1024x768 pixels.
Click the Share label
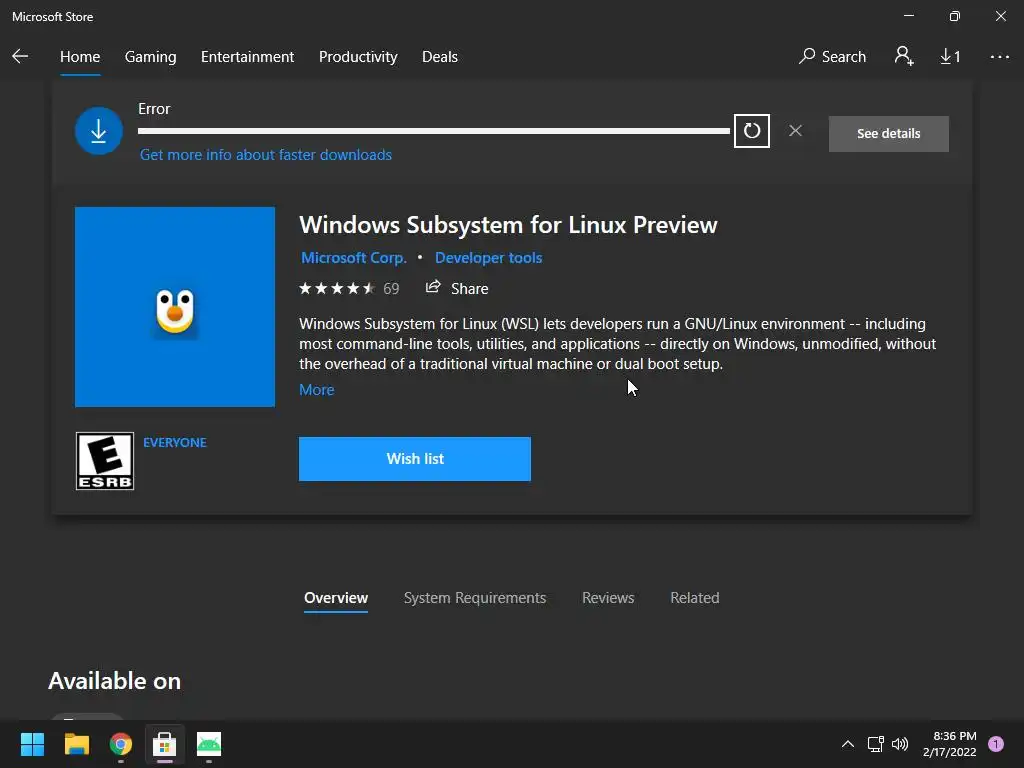click(470, 289)
